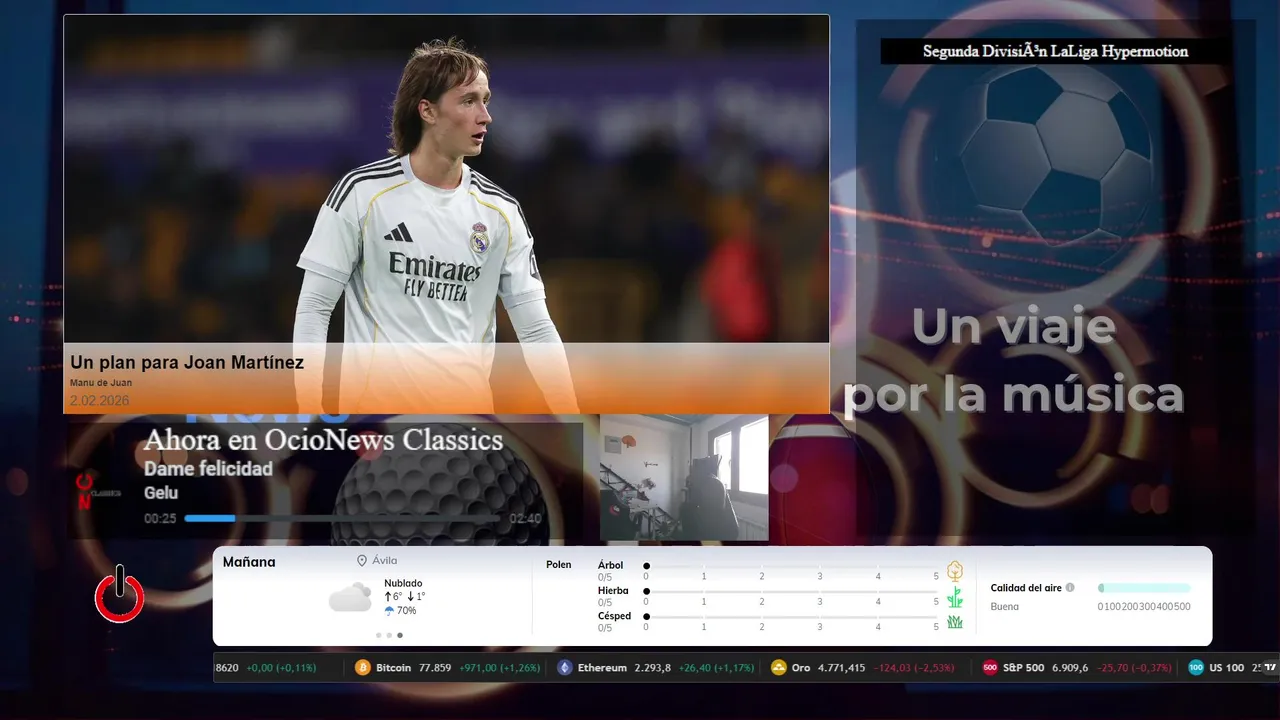Click the Nublado weather condition text

pos(403,583)
